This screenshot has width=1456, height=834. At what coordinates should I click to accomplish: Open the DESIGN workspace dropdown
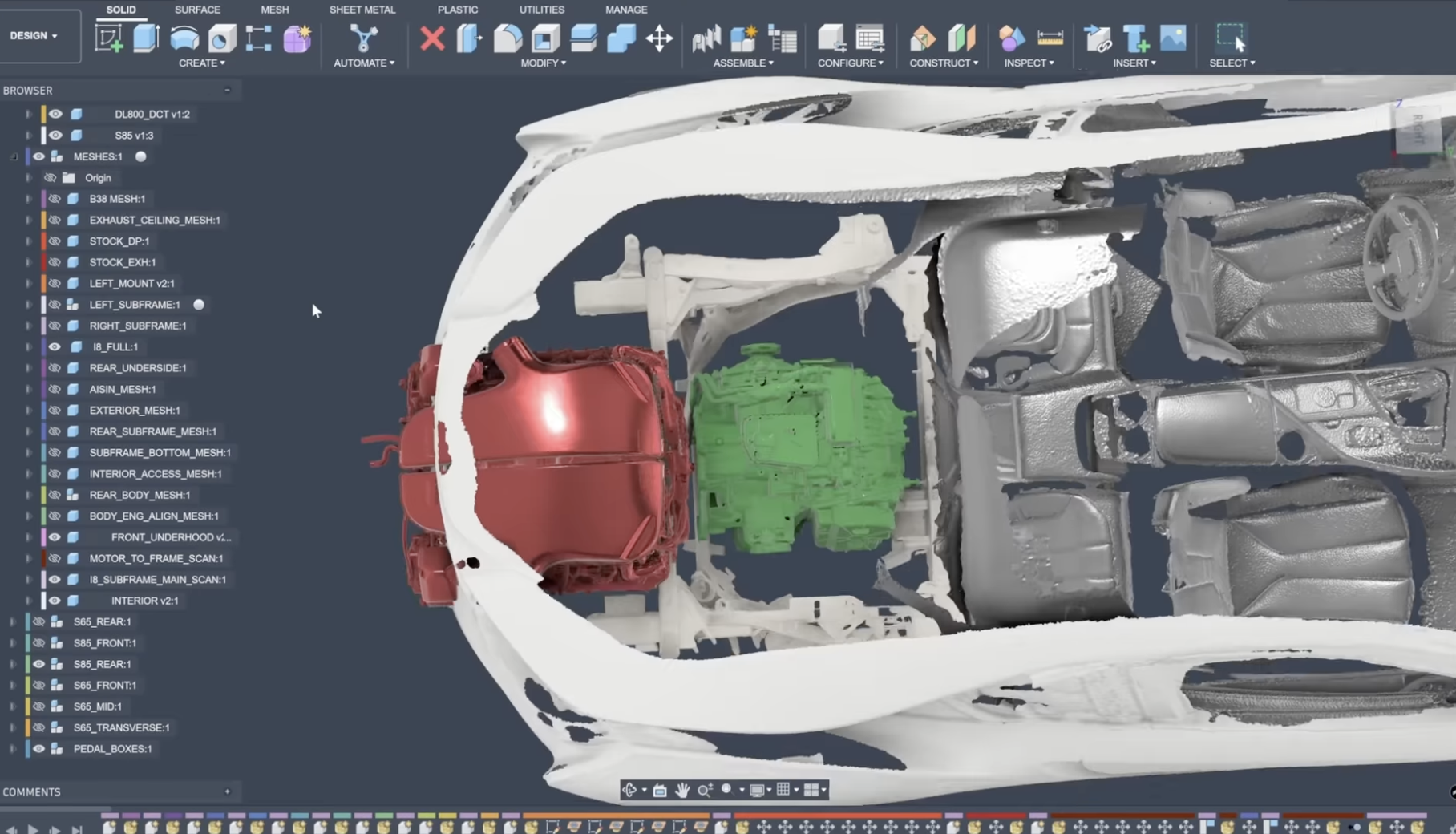[x=34, y=36]
